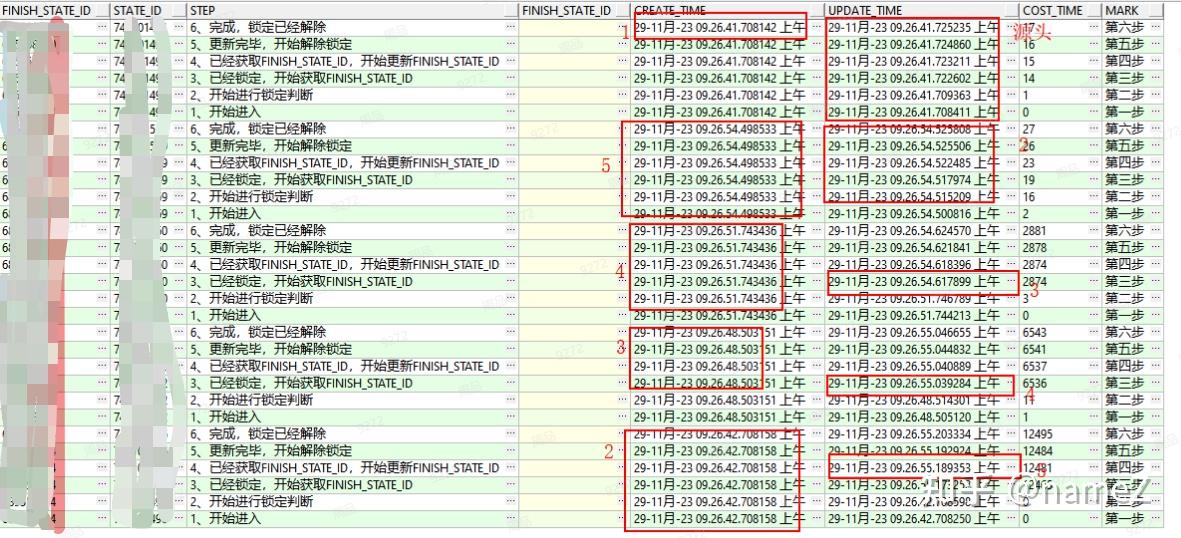Click CREATE_TIME 09.26.48.503151 in row costing 6543
Image resolution: width=1181 pixels, height=538 pixels.
[x=719, y=332]
